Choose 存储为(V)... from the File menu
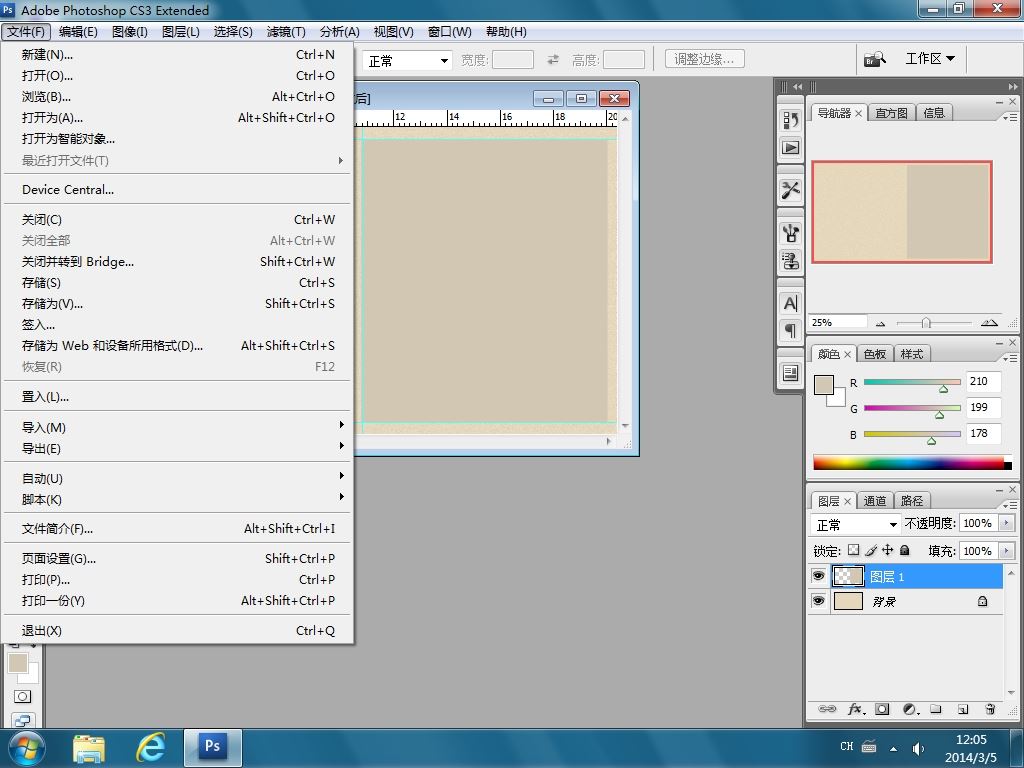The height and width of the screenshot is (768, 1024). click(x=177, y=304)
